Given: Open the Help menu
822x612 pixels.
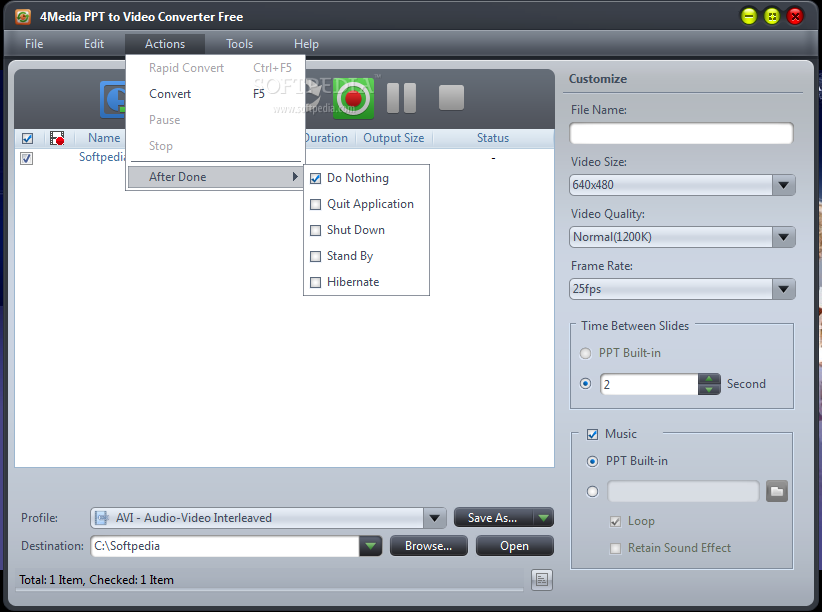Looking at the screenshot, I should [306, 44].
